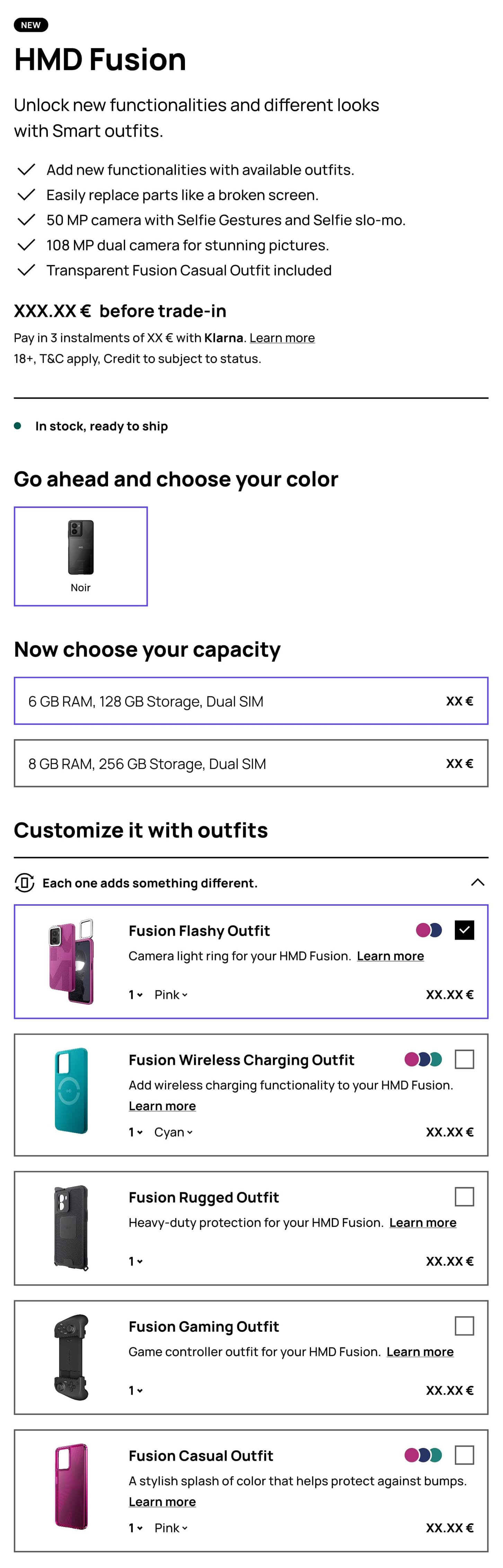Choose 8 GB RAM, 256 GB Storage option
This screenshot has width=503, height=1568.
(x=251, y=763)
